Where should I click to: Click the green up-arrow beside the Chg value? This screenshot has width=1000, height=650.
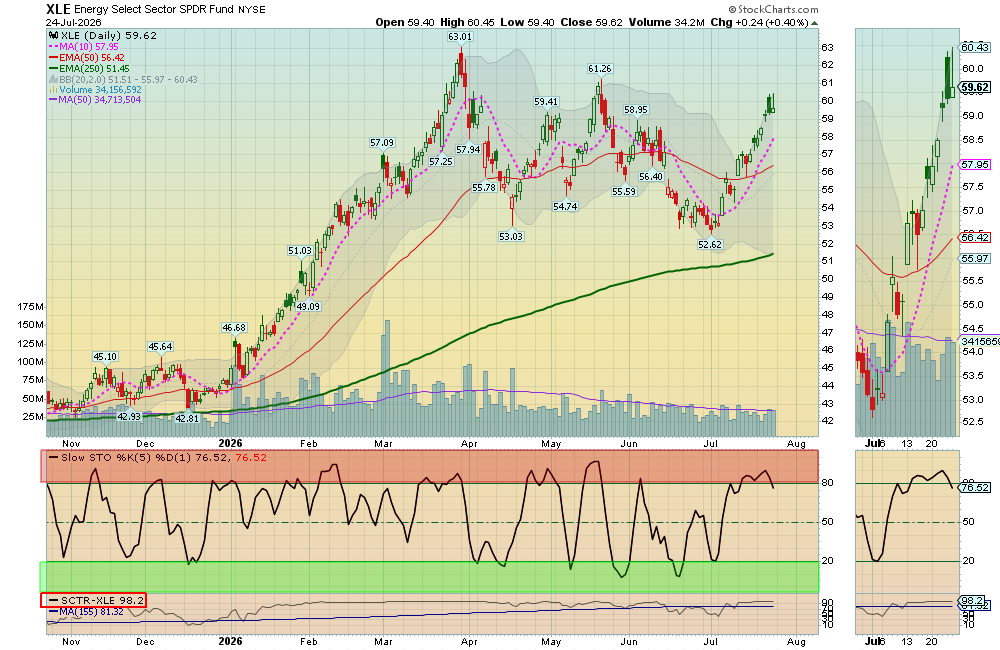point(814,22)
